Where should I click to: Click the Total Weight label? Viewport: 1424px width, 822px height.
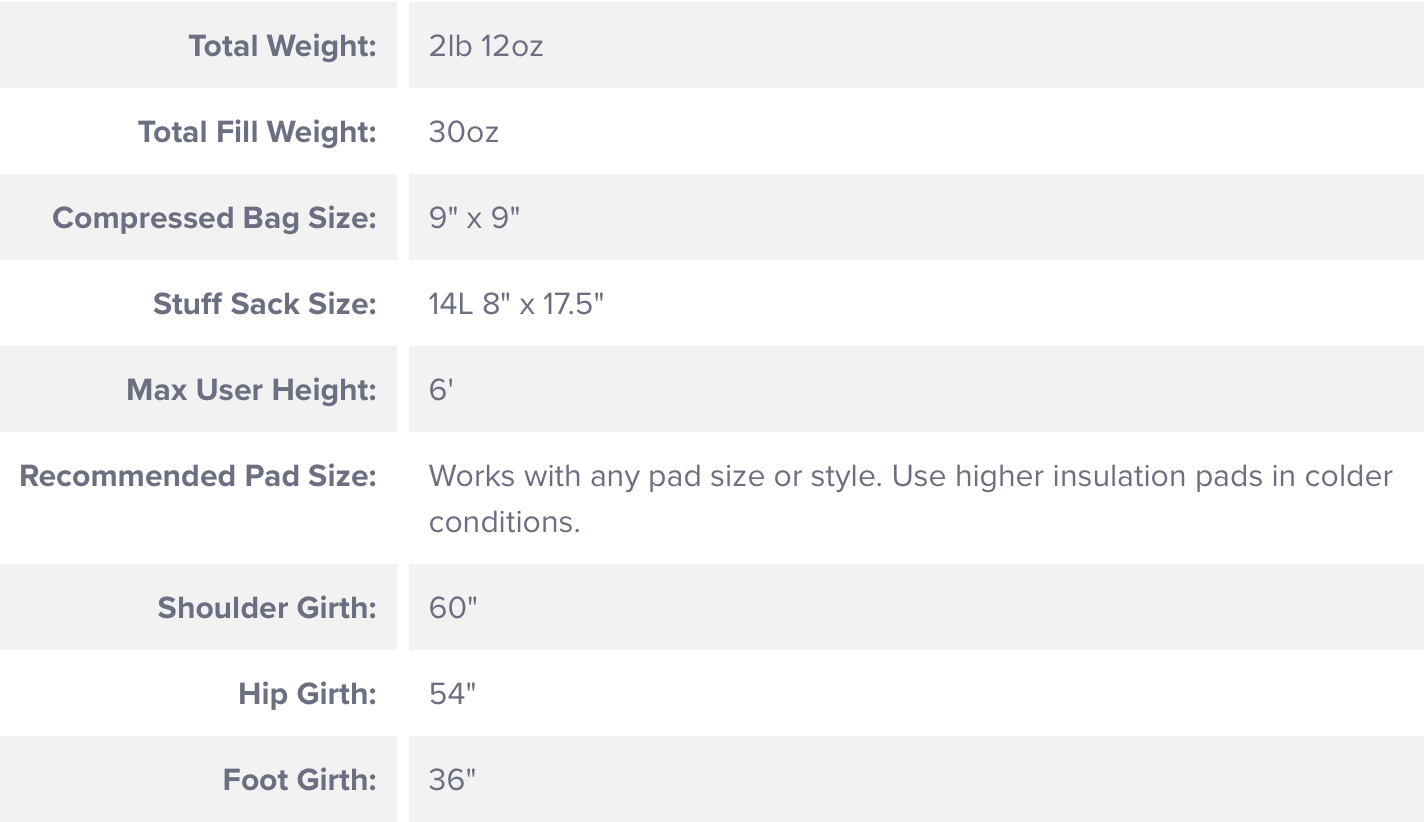(x=282, y=46)
